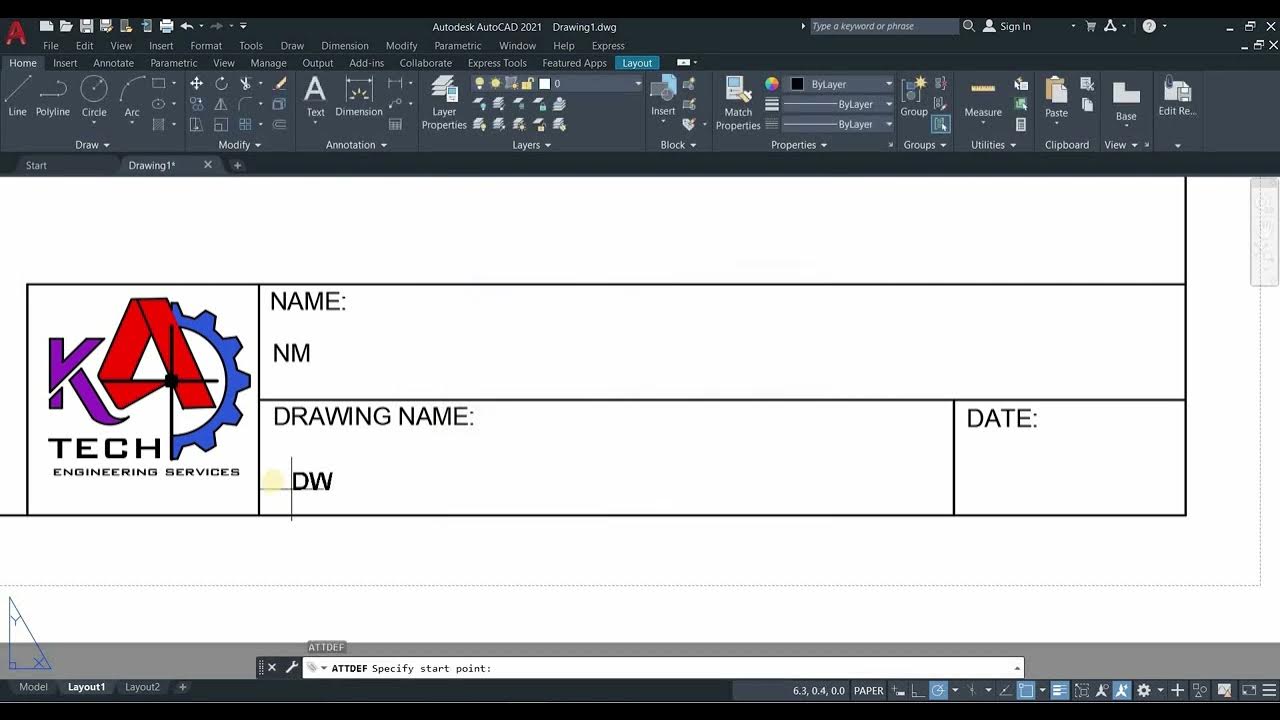Toggle Object Snap in status bar
1280x720 pixels.
click(1026, 690)
